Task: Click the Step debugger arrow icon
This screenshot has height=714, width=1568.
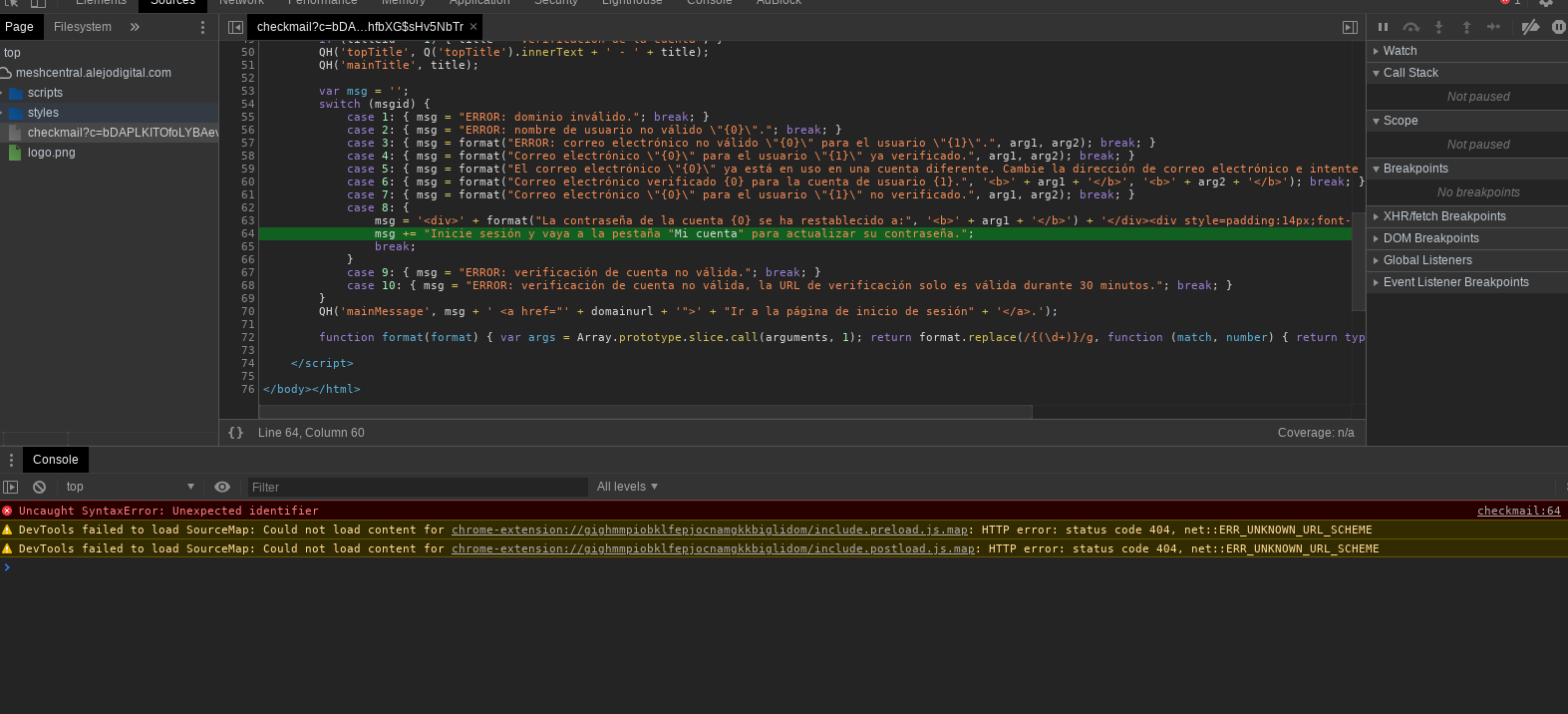Action: (x=1493, y=27)
